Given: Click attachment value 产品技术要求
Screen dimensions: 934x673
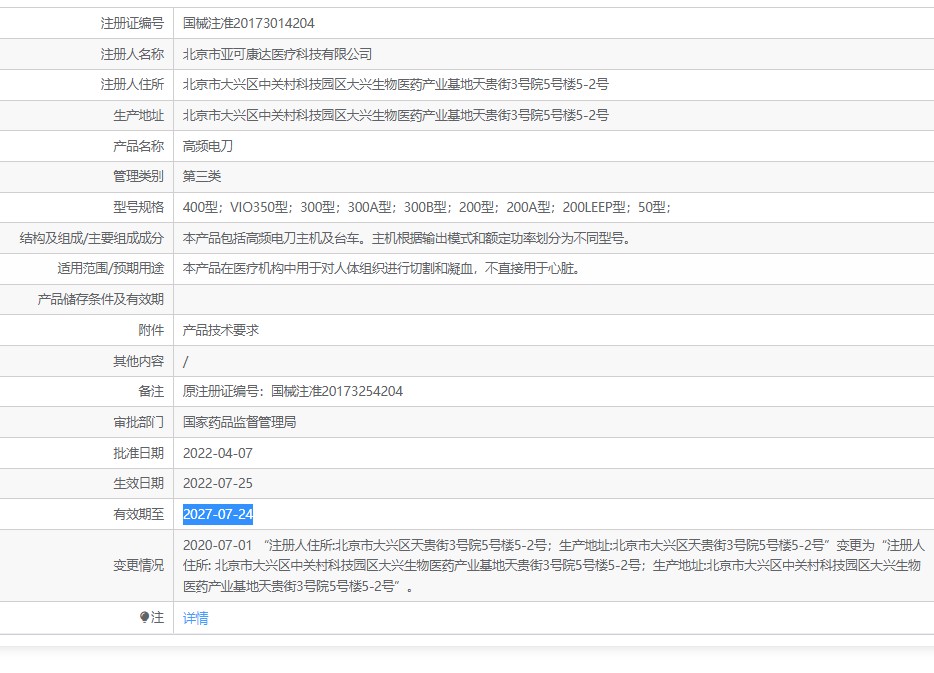Looking at the screenshot, I should (x=220, y=330).
